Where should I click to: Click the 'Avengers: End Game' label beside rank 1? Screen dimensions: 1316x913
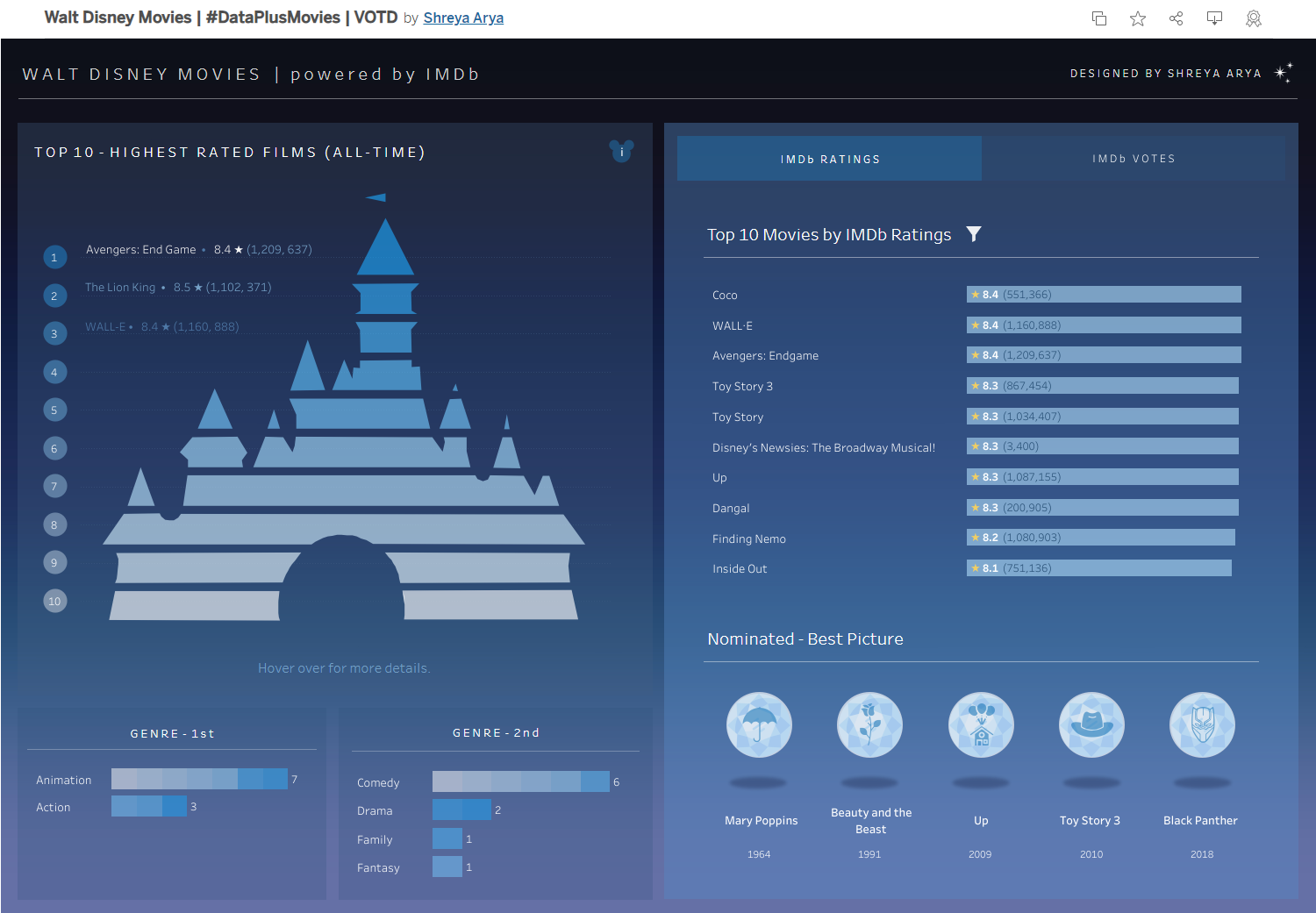click(x=140, y=250)
